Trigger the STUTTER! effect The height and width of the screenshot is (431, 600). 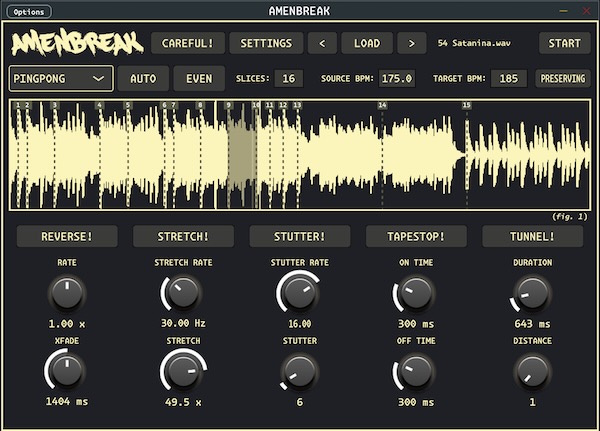(x=300, y=237)
